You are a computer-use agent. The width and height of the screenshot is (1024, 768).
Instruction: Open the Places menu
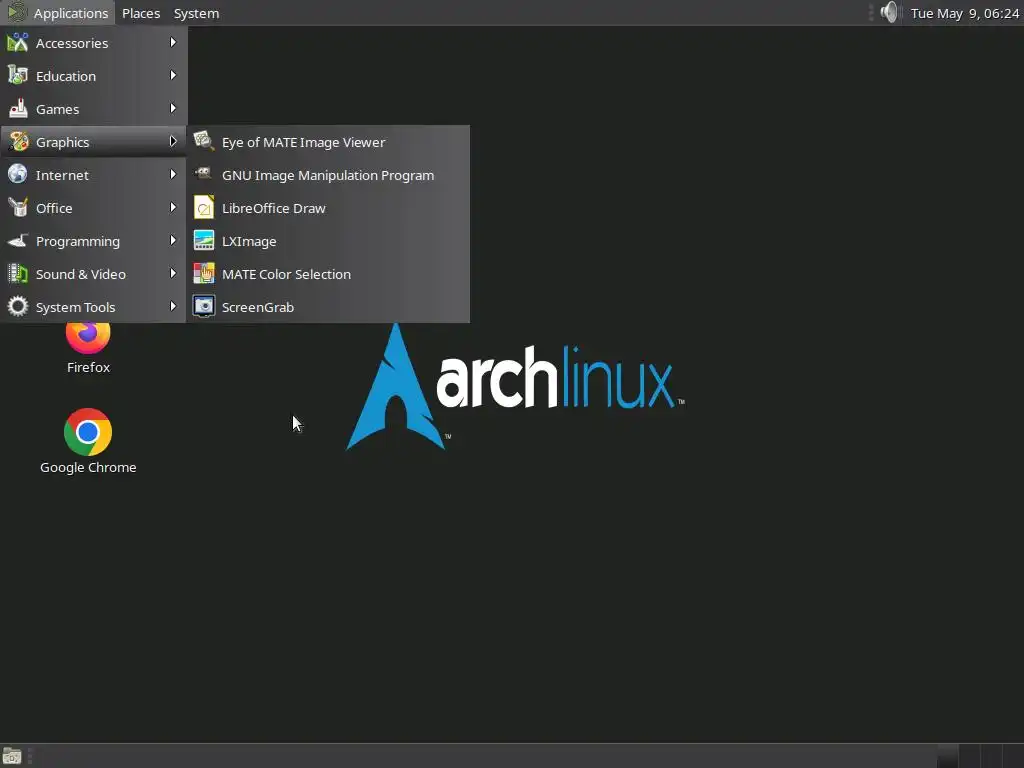click(141, 13)
